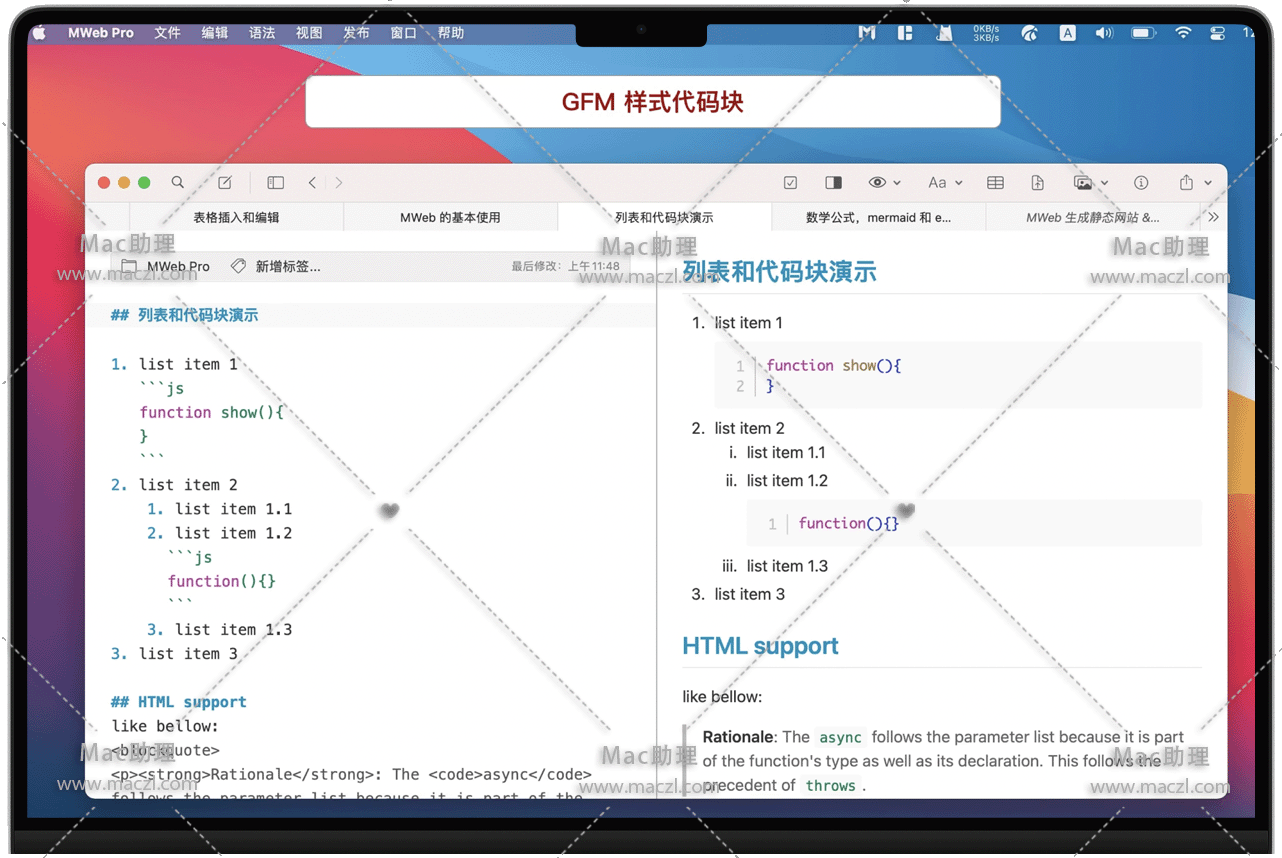Open the image insert dropdown
This screenshot has width=1282, height=858.
[1089, 183]
